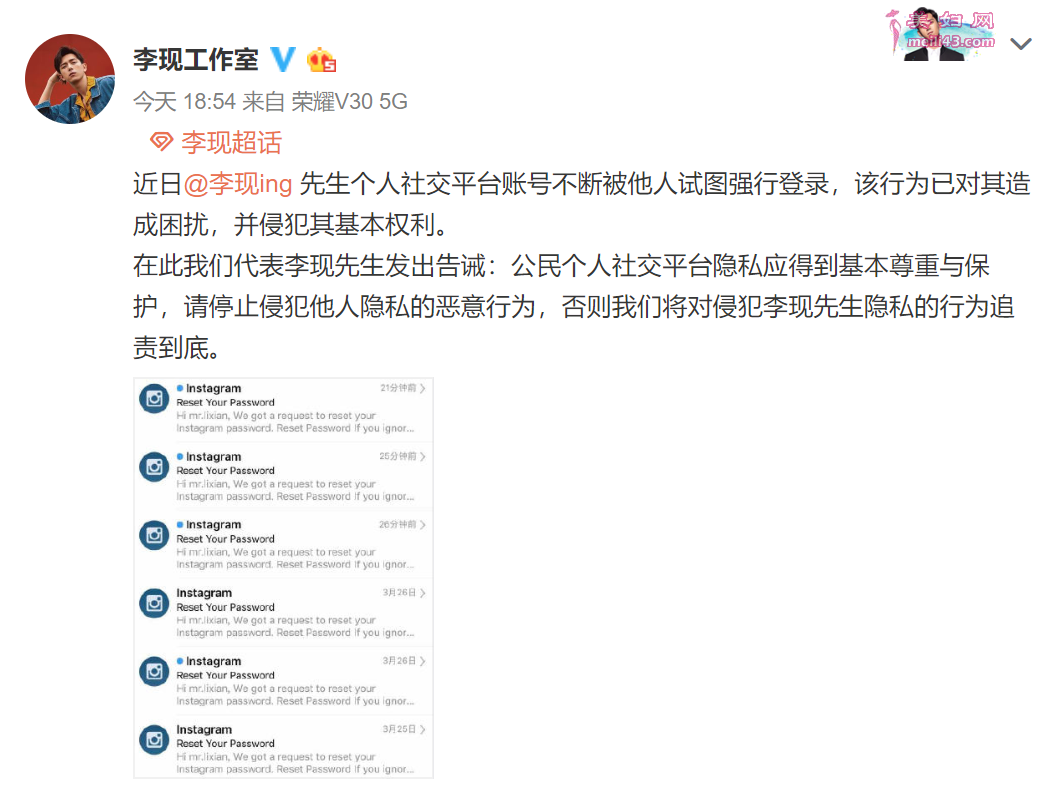Click the 荣耀V30 5G source link

pyautogui.click(x=350, y=101)
